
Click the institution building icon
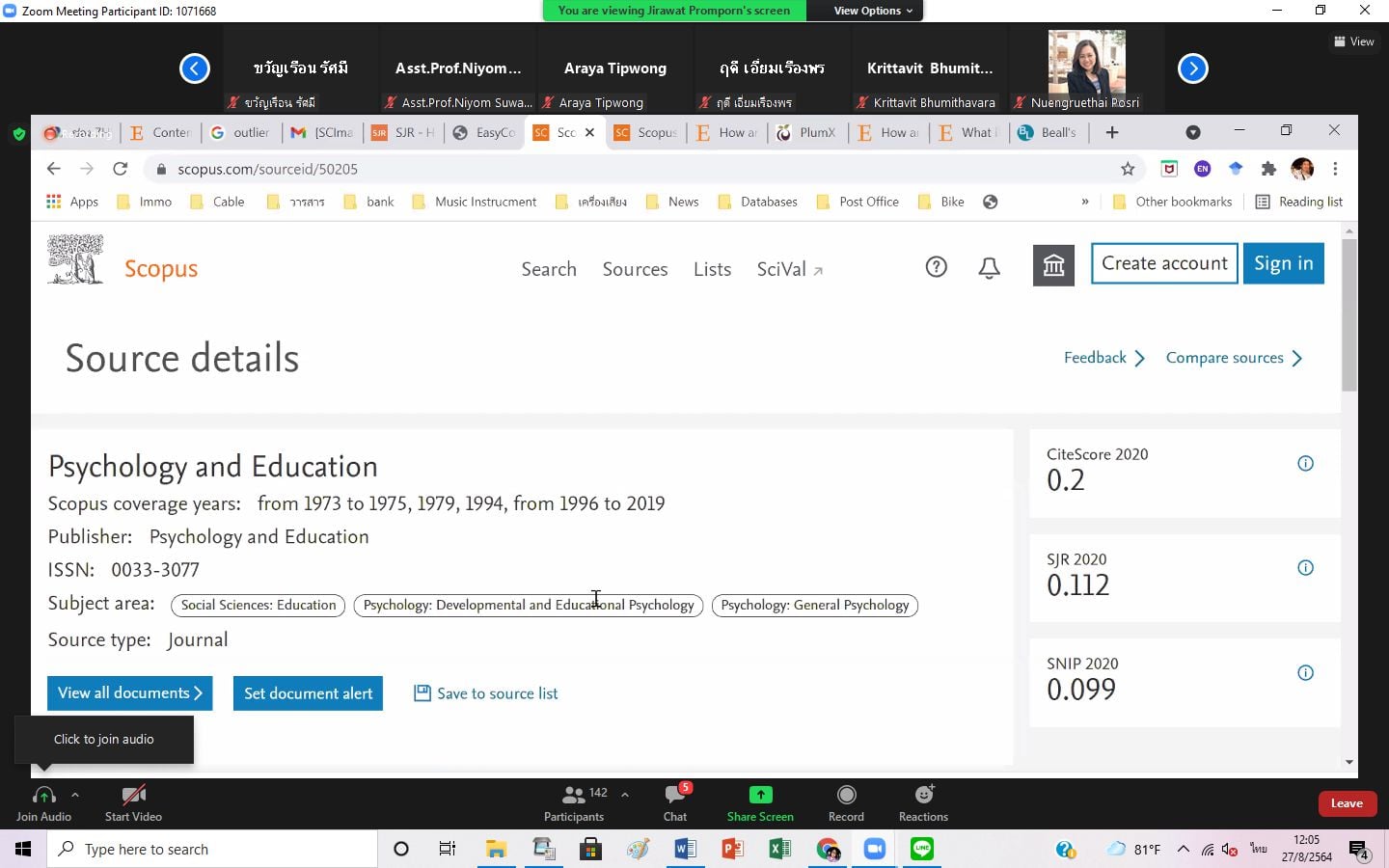tap(1053, 265)
